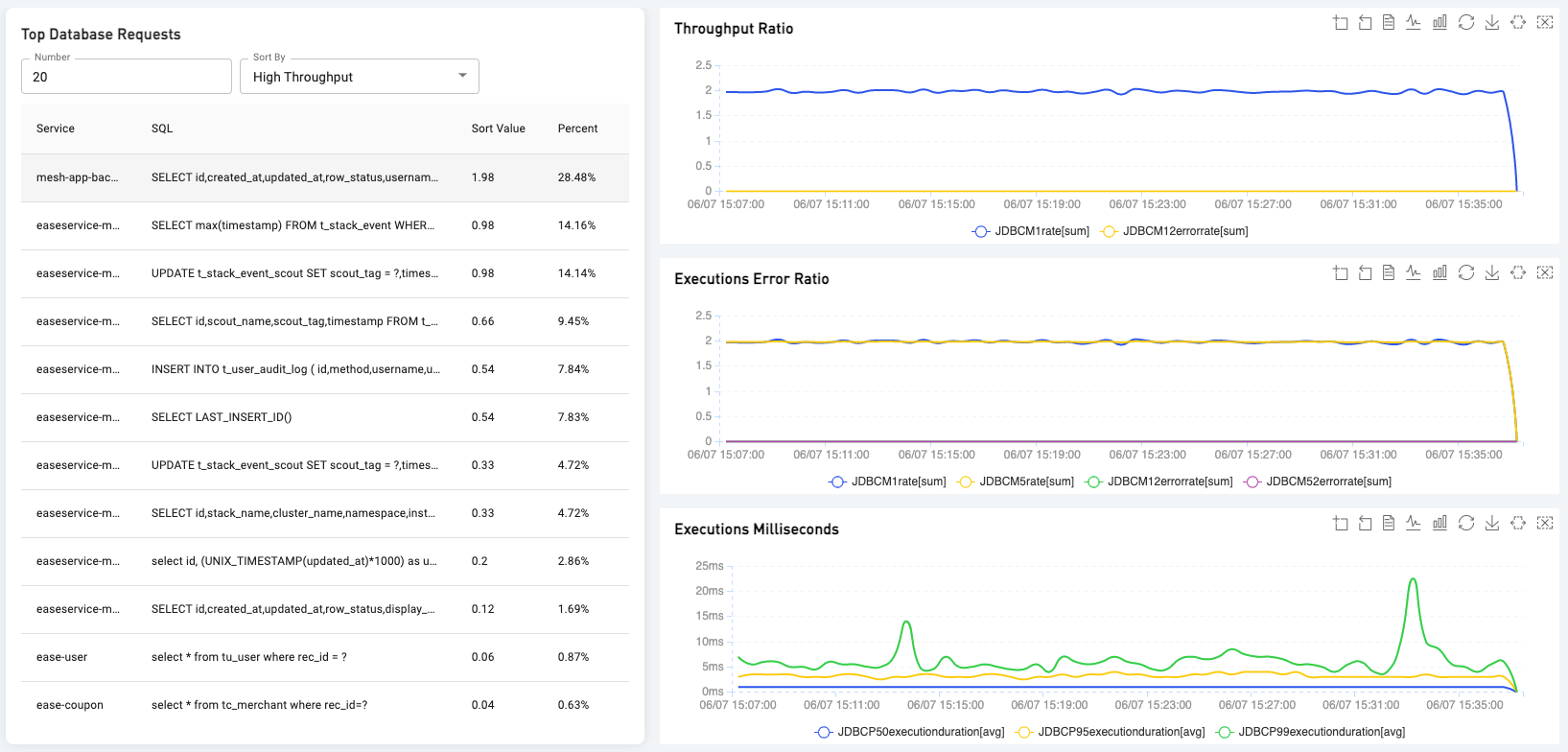Switch Executions Error Ratio to bar chart

pyautogui.click(x=1439, y=272)
